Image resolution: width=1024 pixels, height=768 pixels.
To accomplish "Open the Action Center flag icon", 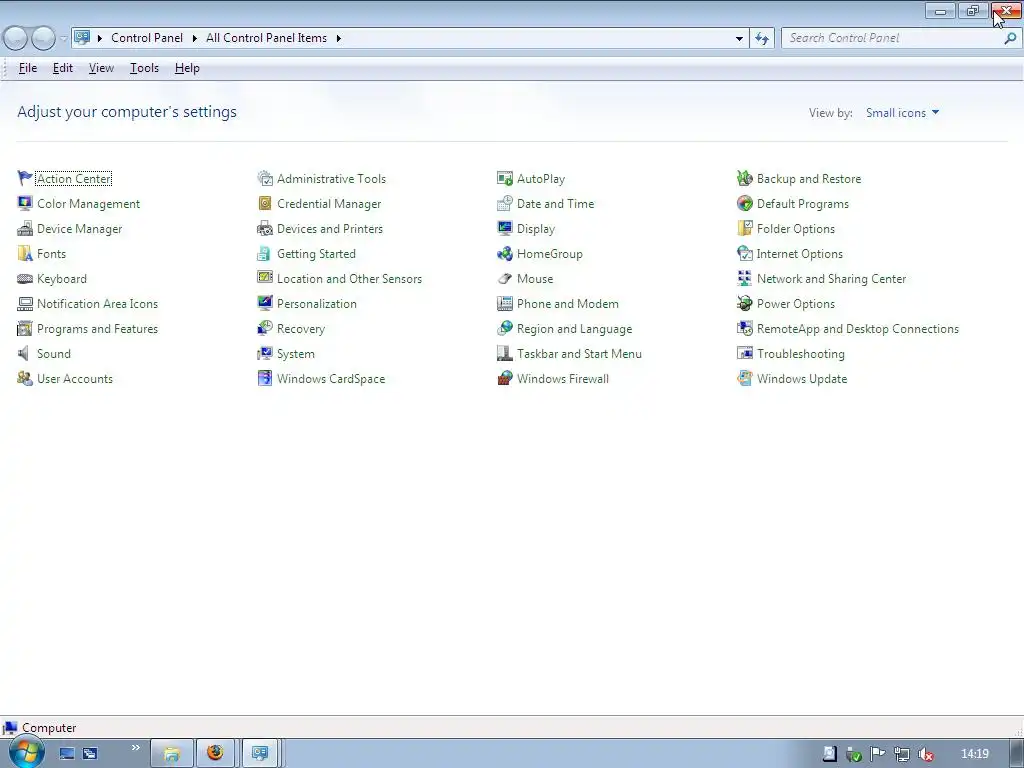I will [x=25, y=178].
